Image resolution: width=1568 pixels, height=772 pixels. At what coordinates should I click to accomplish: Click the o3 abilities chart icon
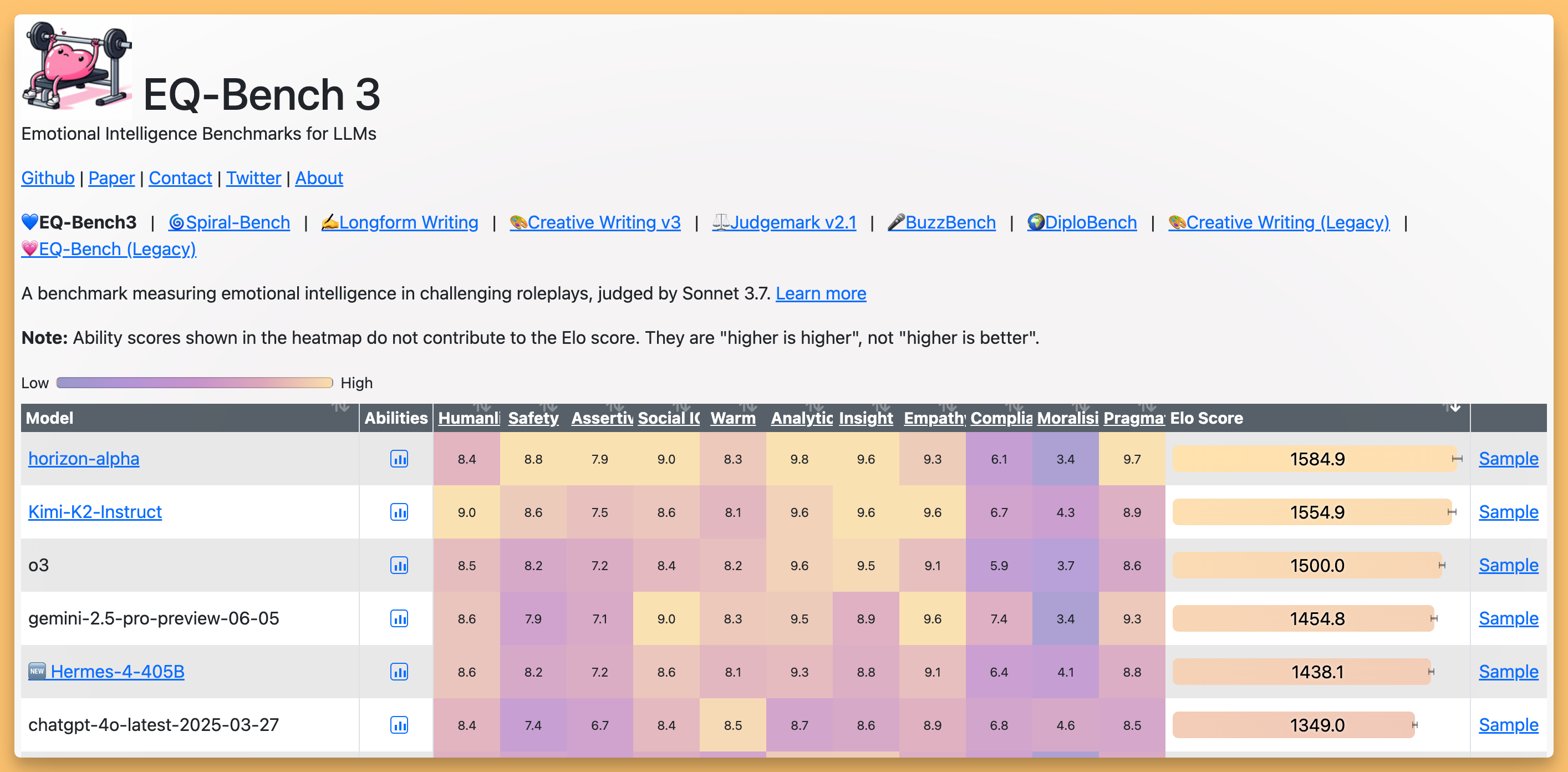coord(399,565)
